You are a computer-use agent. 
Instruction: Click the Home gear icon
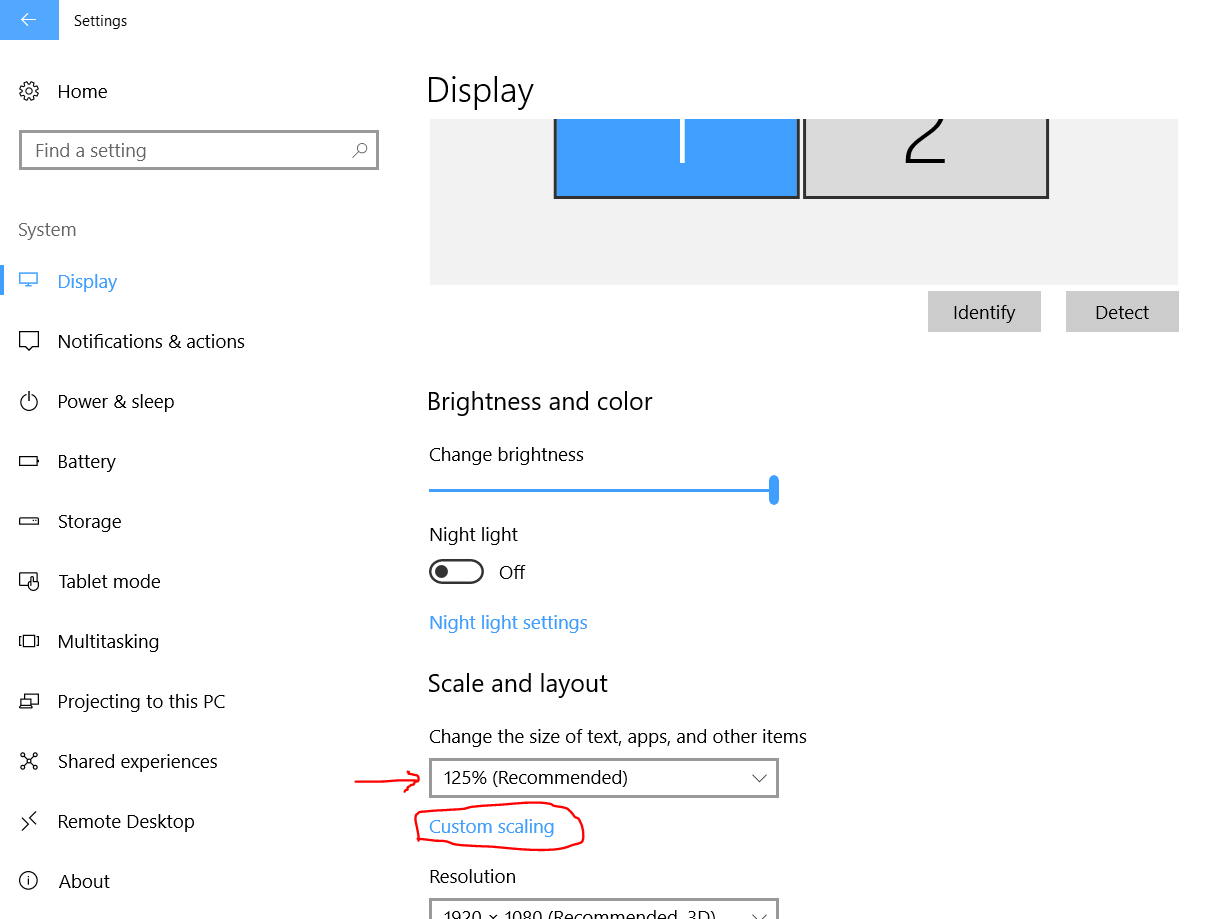pyautogui.click(x=29, y=92)
